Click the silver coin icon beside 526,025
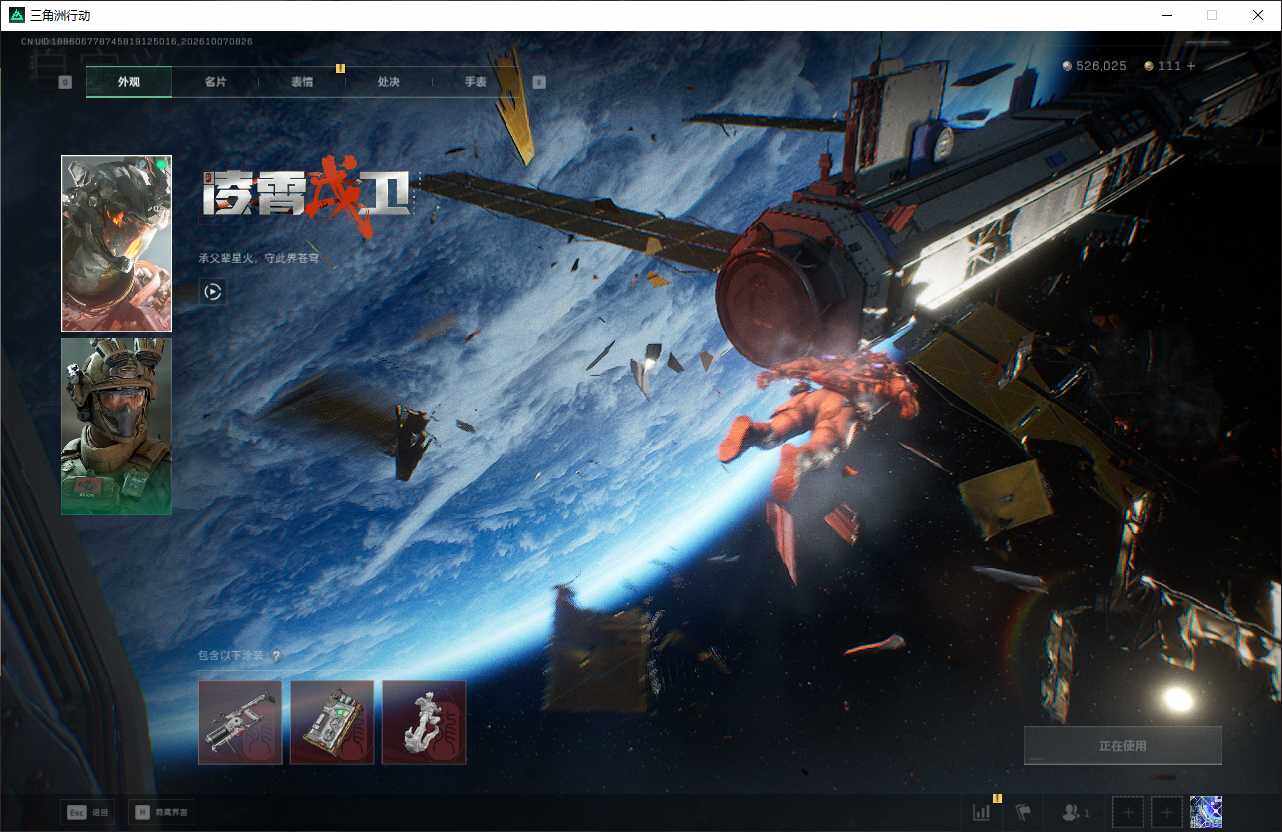1282x832 pixels. pyautogui.click(x=1067, y=66)
